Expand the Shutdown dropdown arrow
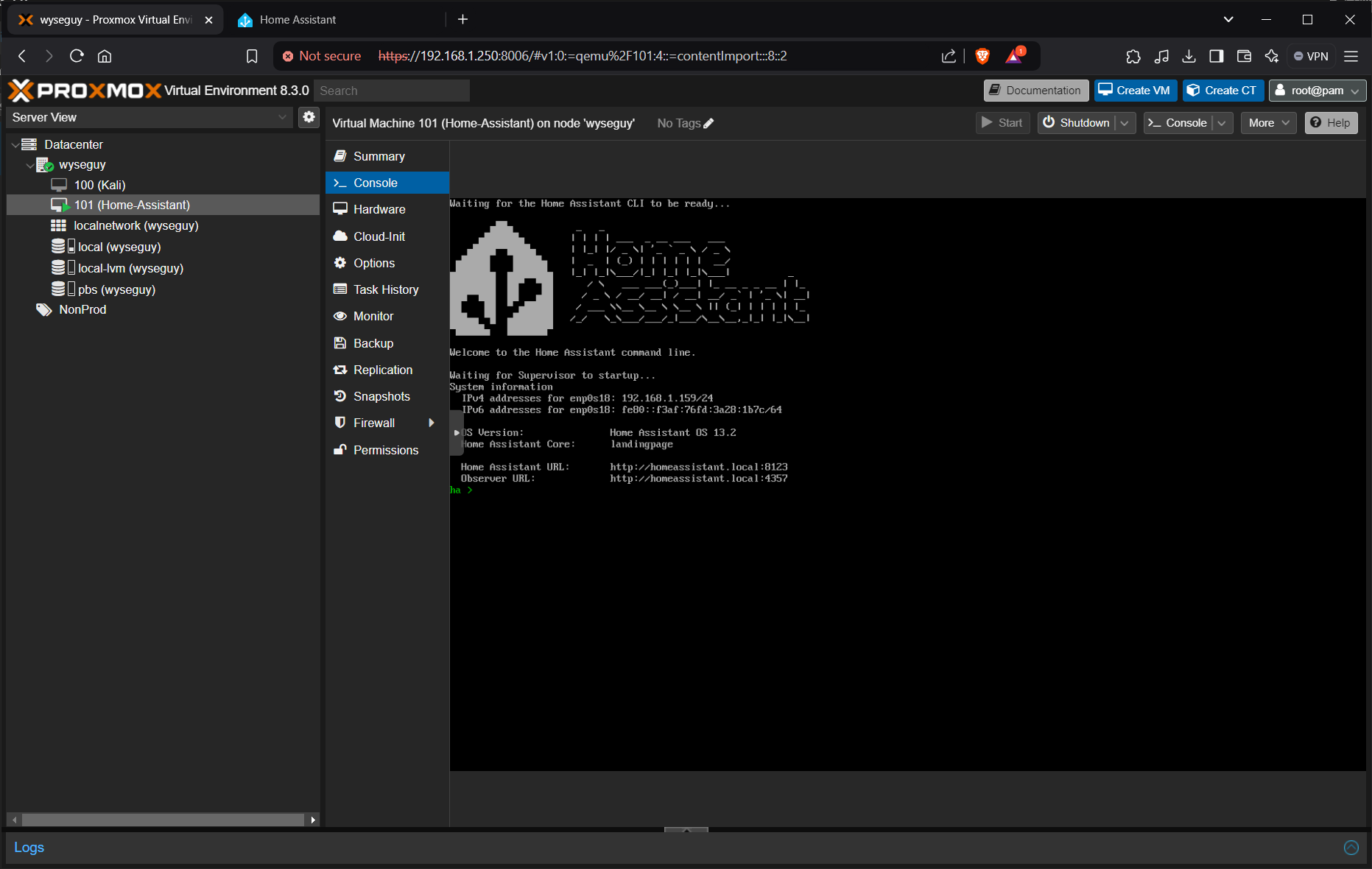The image size is (1372, 869). pyautogui.click(x=1125, y=123)
